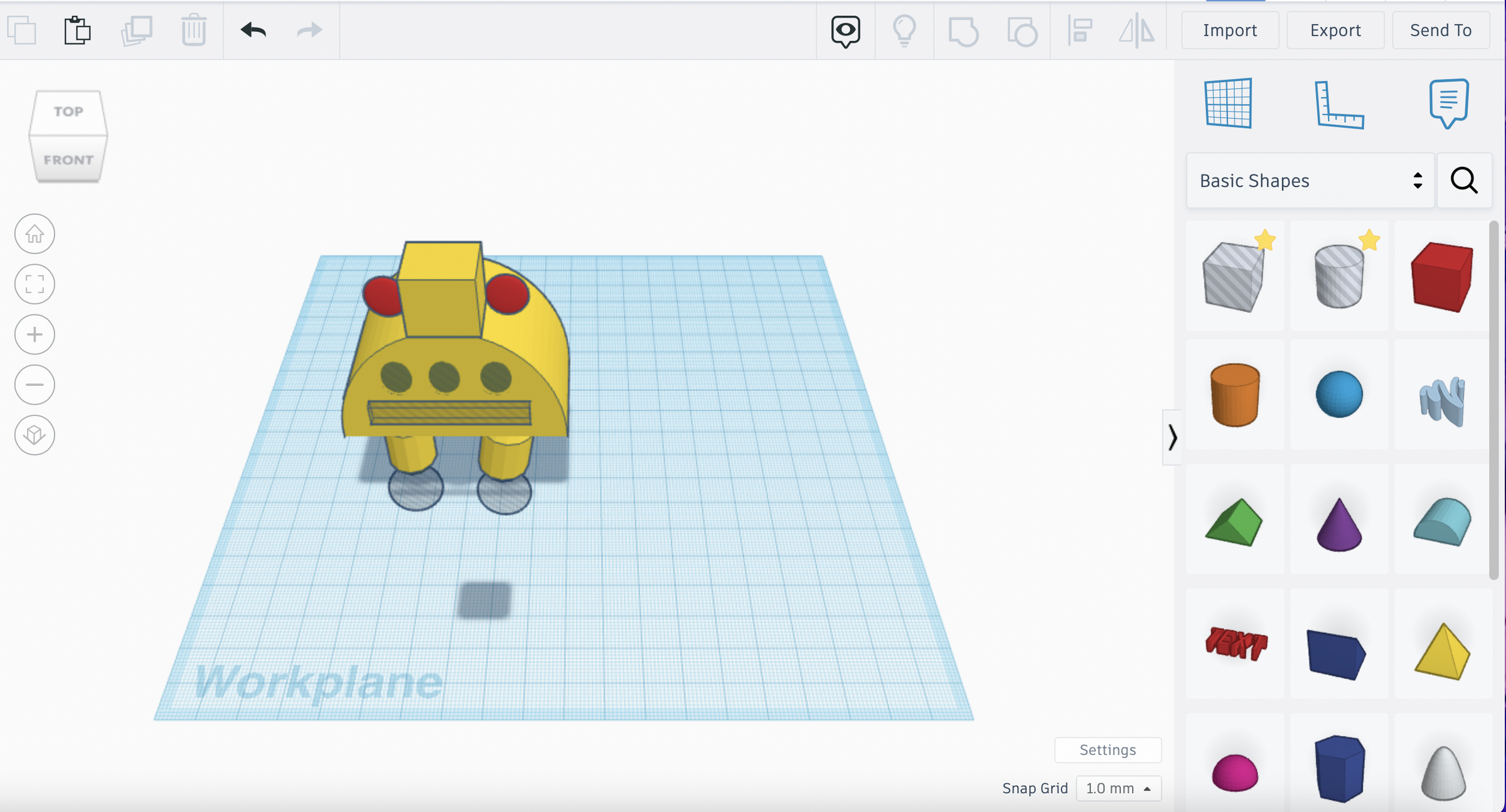Image resolution: width=1506 pixels, height=812 pixels.
Task: Click the Import button
Action: tap(1229, 29)
